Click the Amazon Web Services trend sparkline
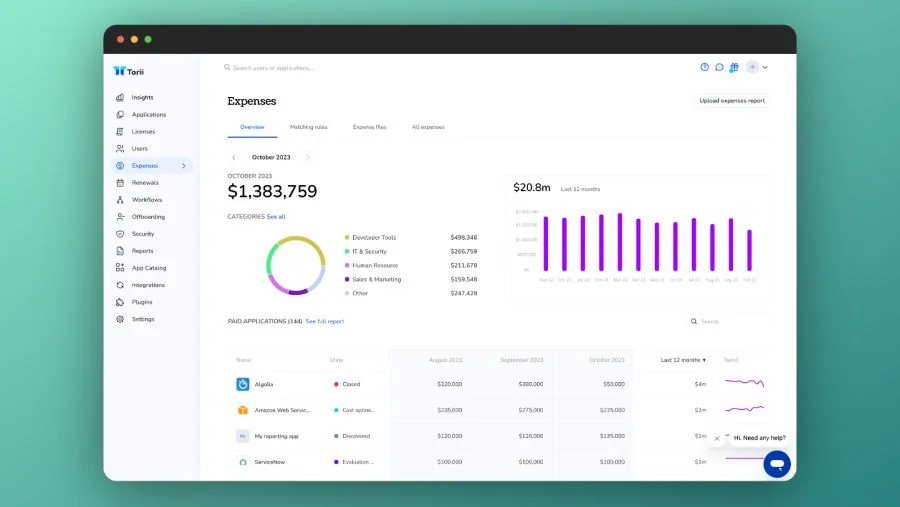 (744, 409)
